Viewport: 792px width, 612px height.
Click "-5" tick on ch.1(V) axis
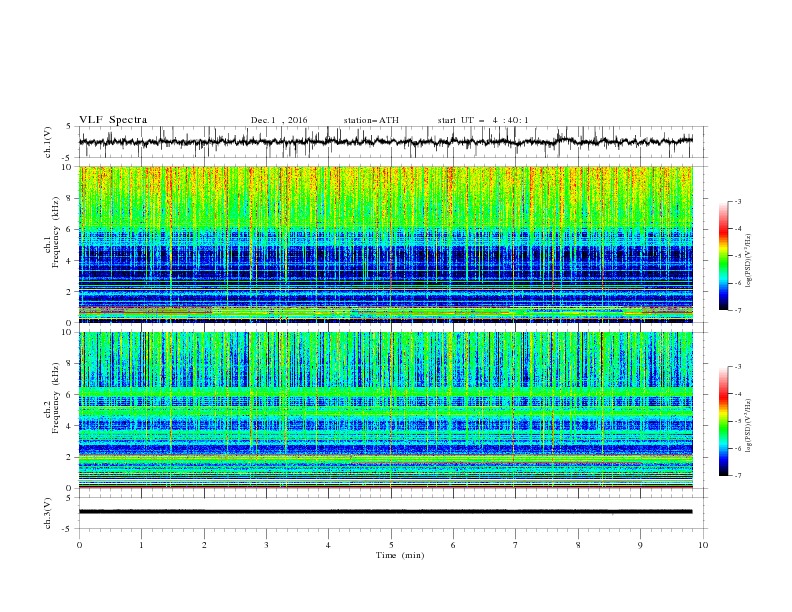coord(68,158)
